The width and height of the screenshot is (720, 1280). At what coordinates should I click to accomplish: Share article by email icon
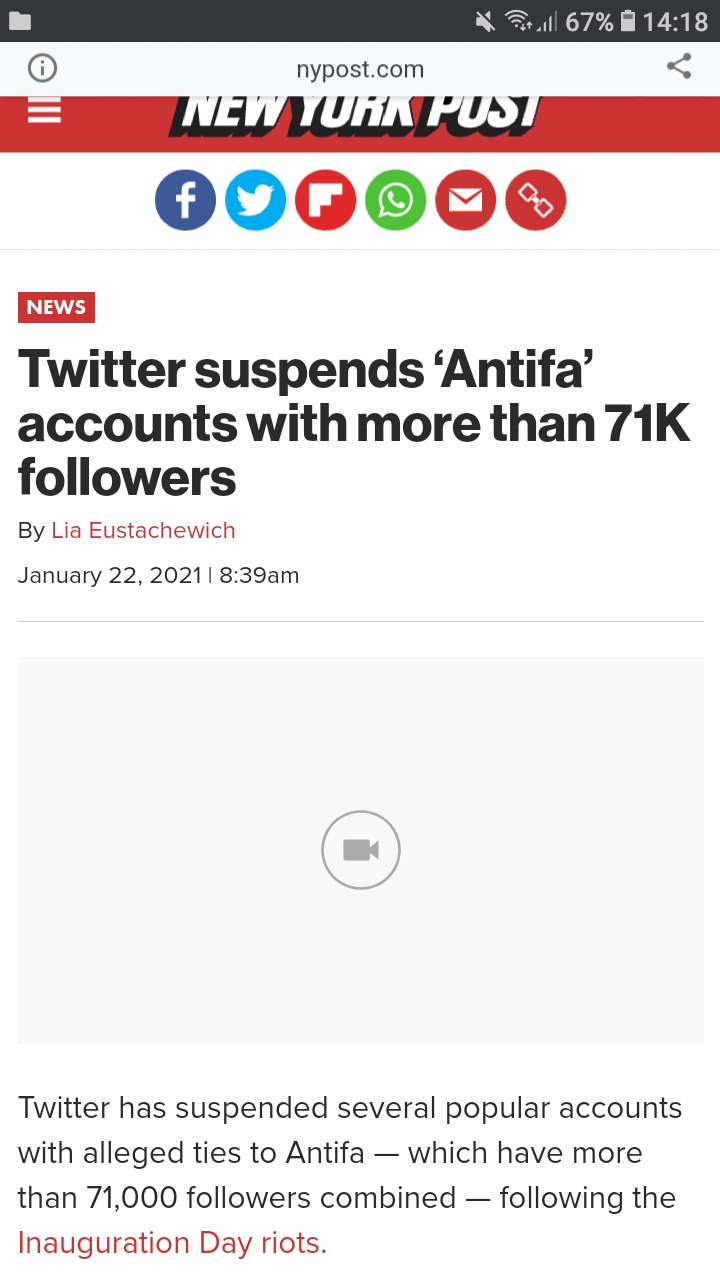click(x=466, y=201)
